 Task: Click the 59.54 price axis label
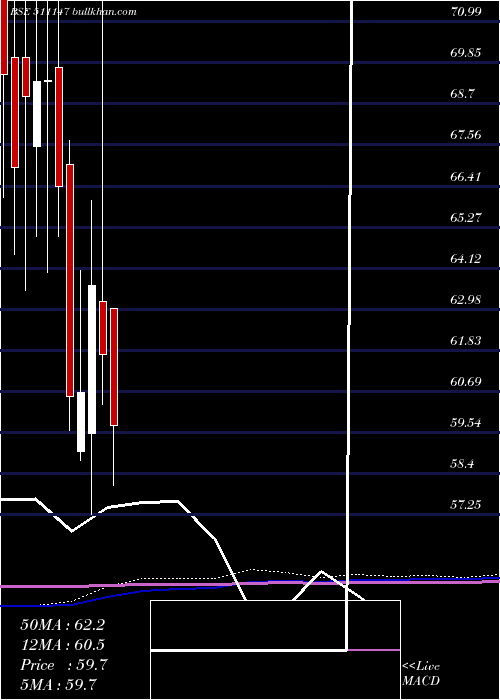[x=466, y=423]
